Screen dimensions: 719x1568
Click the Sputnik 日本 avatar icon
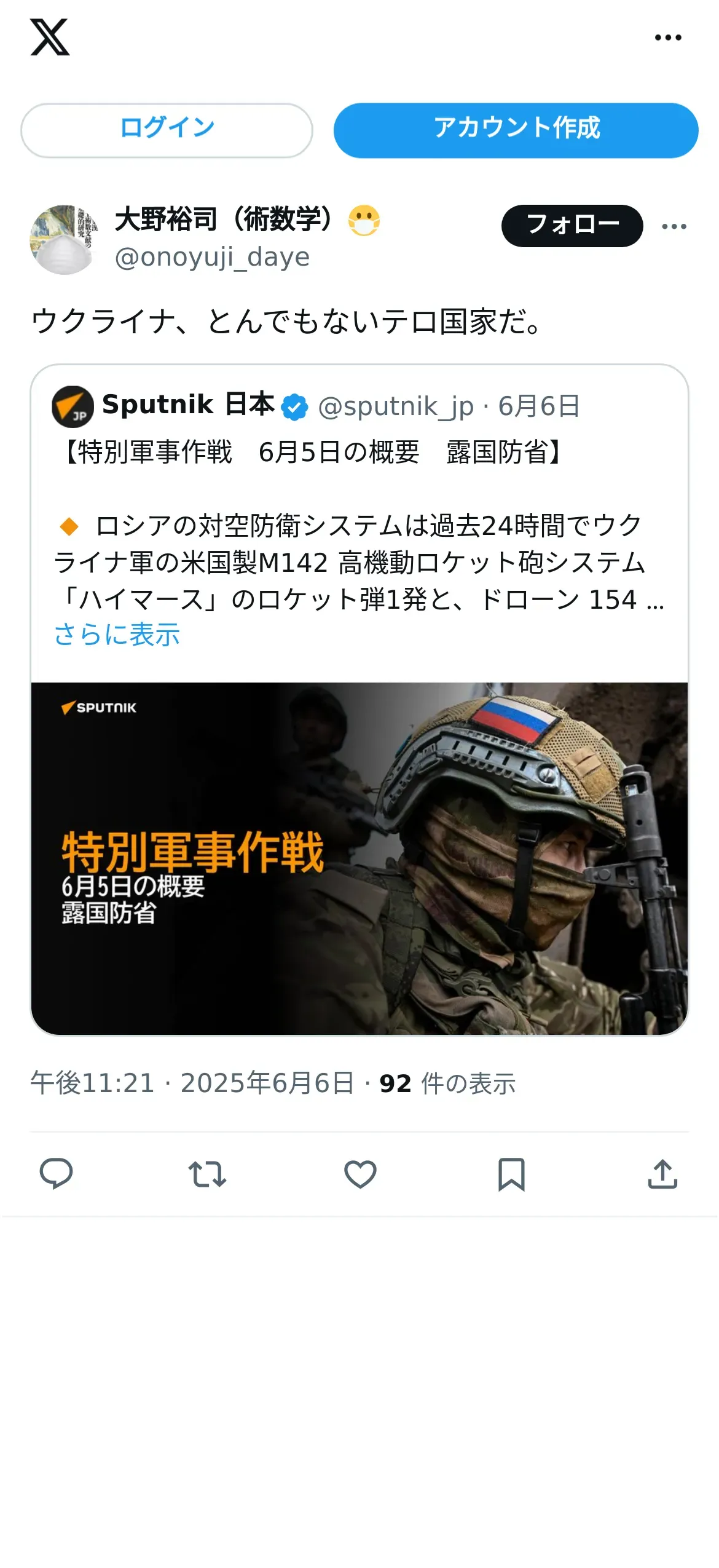(x=73, y=406)
